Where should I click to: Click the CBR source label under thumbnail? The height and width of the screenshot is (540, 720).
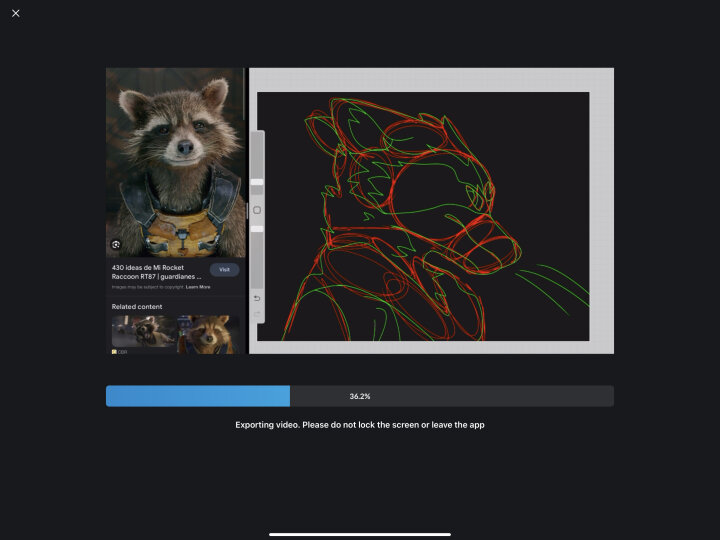pyautogui.click(x=119, y=352)
